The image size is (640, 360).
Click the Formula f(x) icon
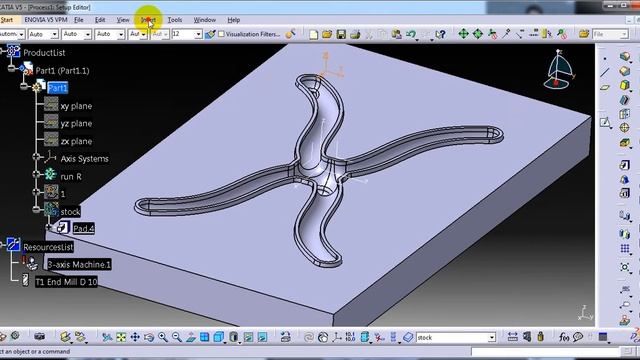click(x=564, y=337)
